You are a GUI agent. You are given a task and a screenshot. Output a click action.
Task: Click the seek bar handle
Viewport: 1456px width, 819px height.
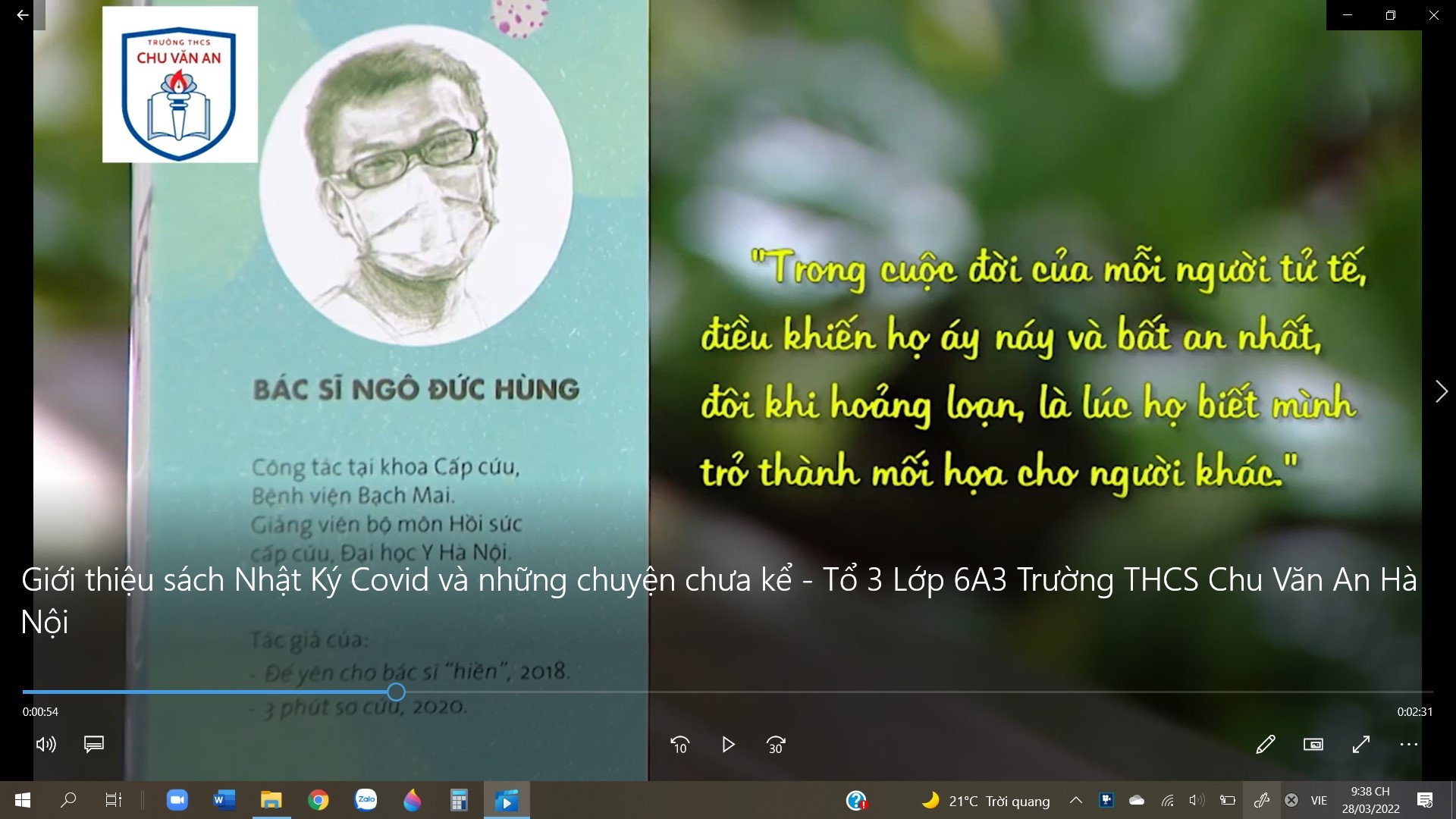pos(396,692)
